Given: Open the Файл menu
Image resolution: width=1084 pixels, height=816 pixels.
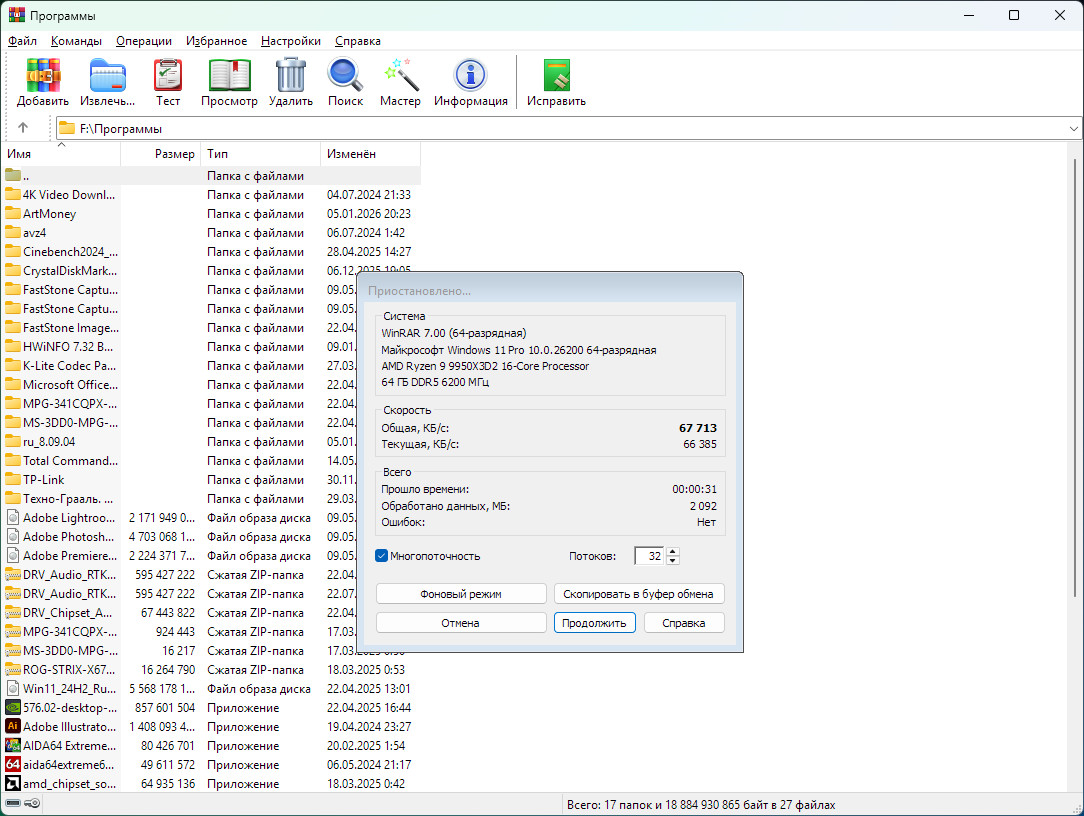Looking at the screenshot, I should tap(22, 41).
